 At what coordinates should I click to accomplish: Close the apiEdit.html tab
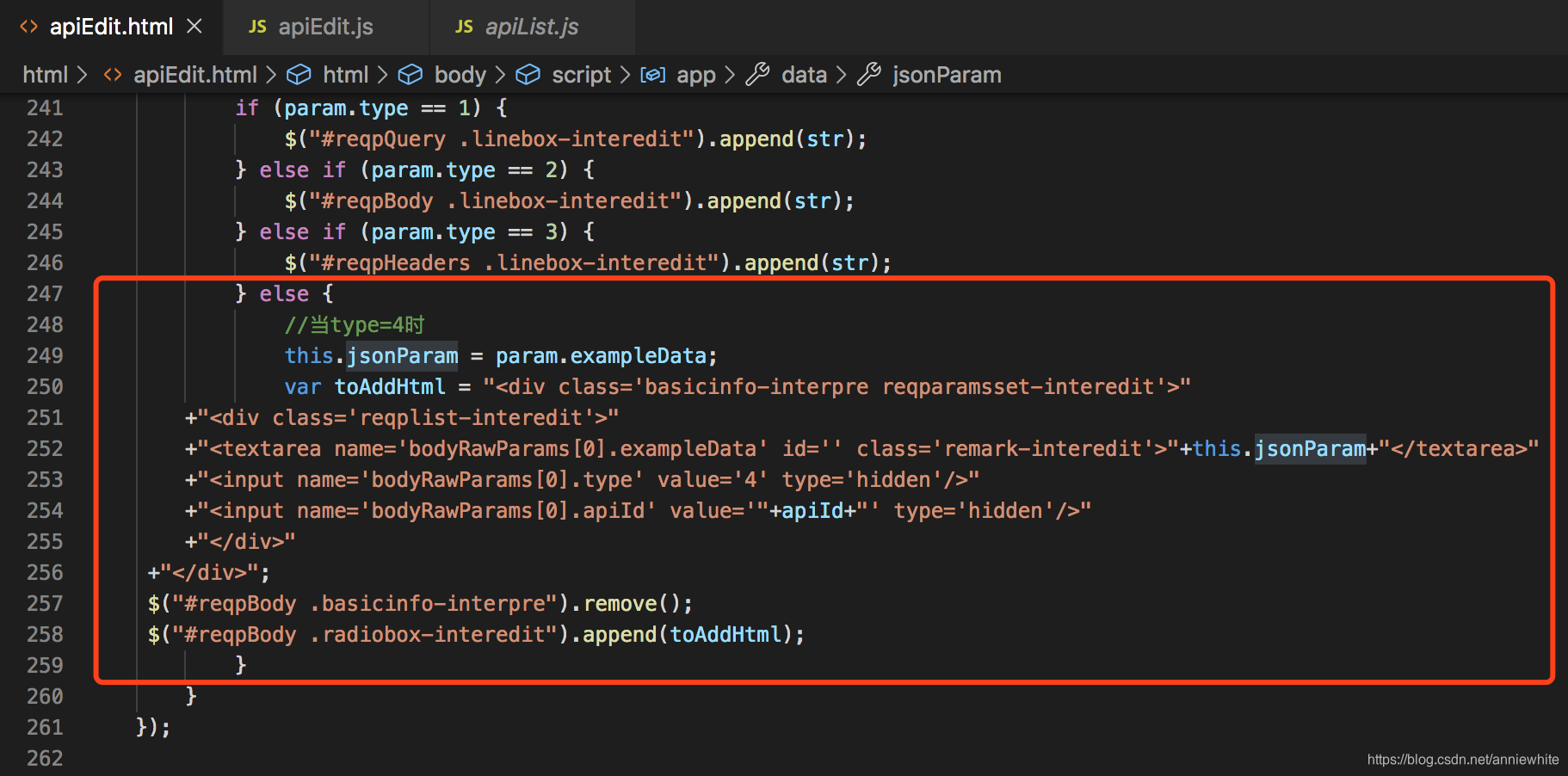coord(194,27)
